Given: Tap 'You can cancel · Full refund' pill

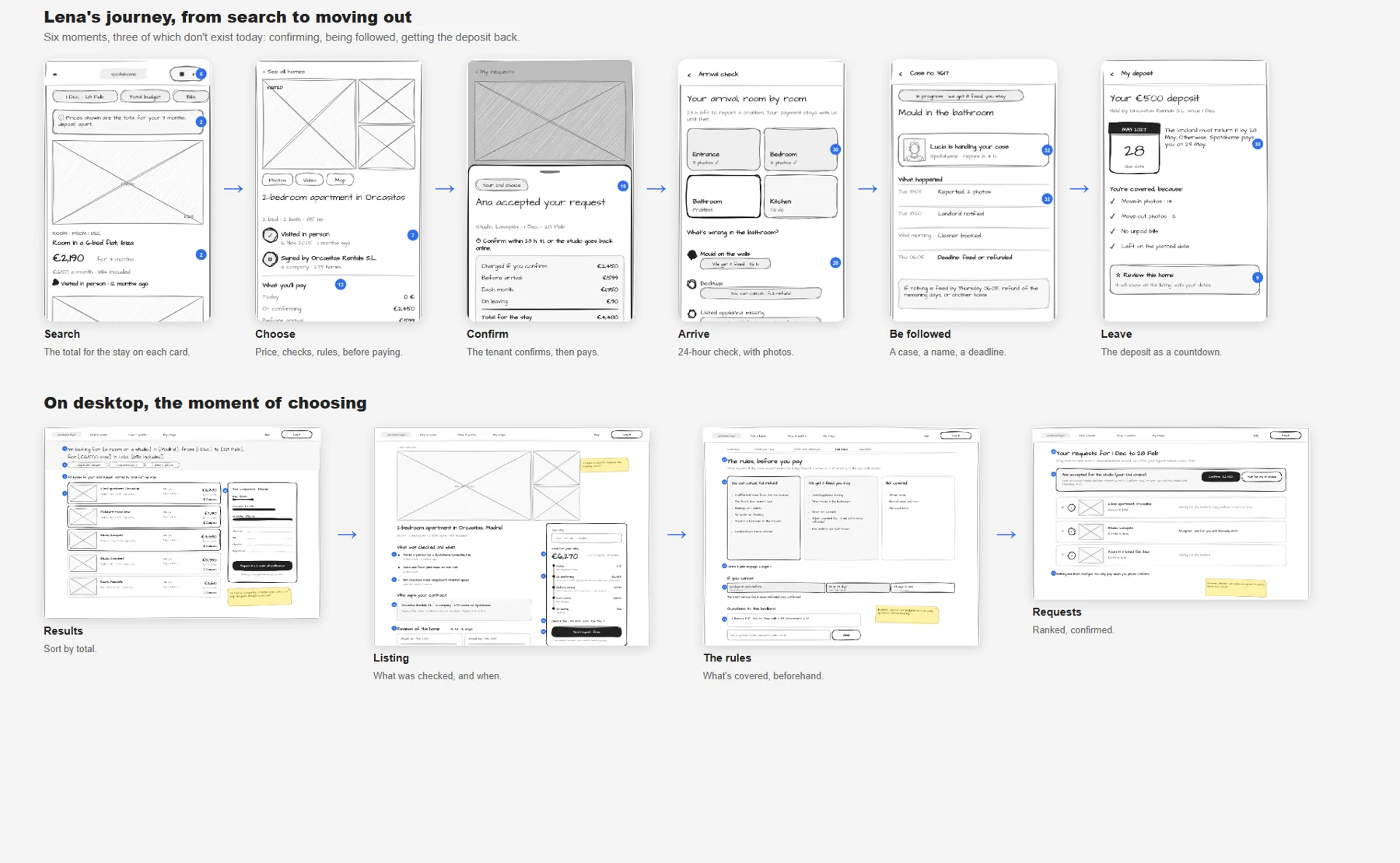Looking at the screenshot, I should click(x=761, y=293).
